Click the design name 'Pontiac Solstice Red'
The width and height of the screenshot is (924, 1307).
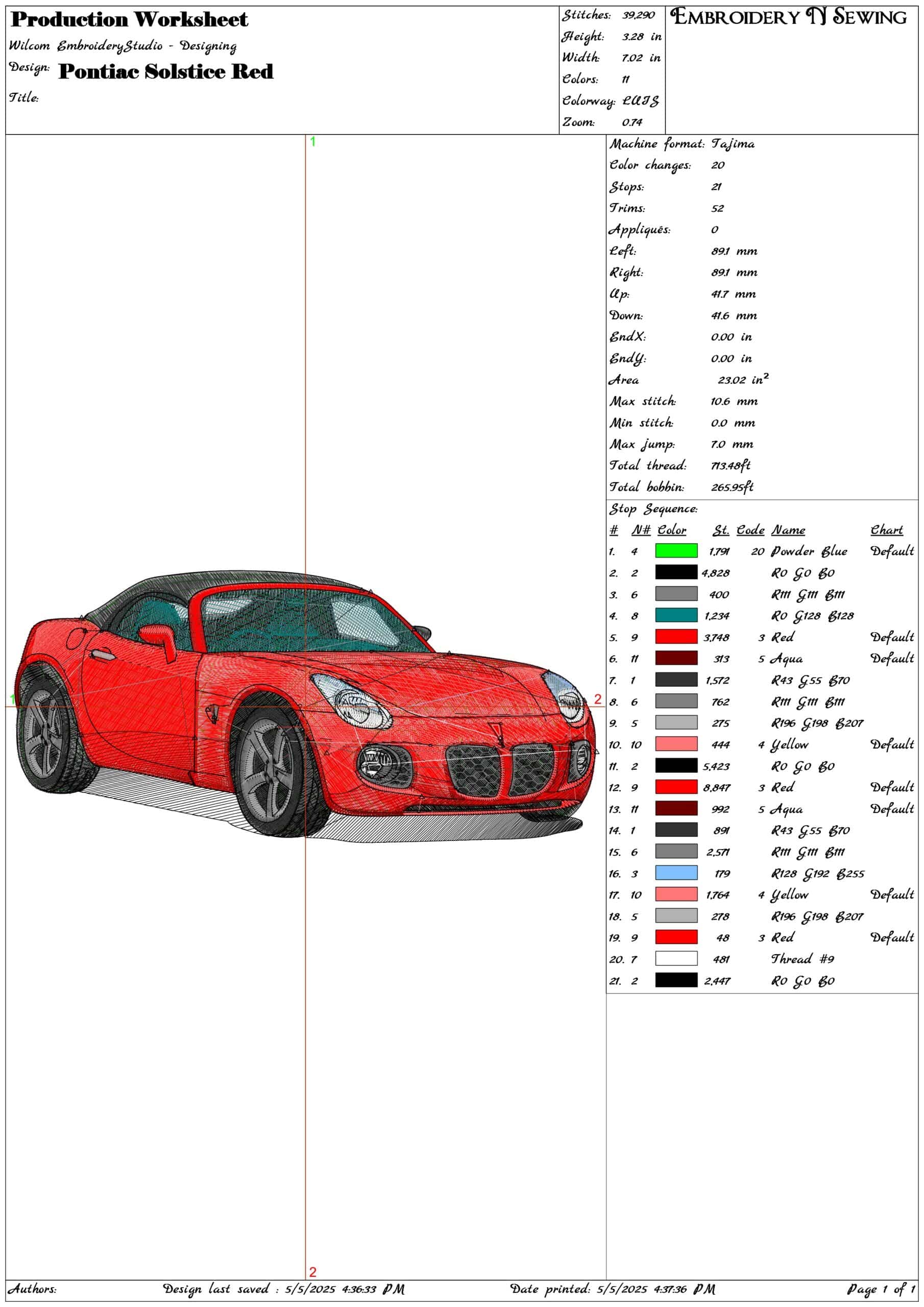pyautogui.click(x=166, y=71)
